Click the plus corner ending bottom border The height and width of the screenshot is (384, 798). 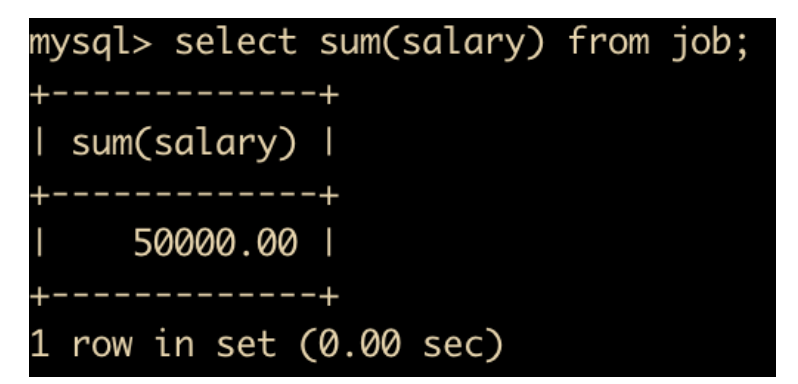pyautogui.click(x=329, y=297)
